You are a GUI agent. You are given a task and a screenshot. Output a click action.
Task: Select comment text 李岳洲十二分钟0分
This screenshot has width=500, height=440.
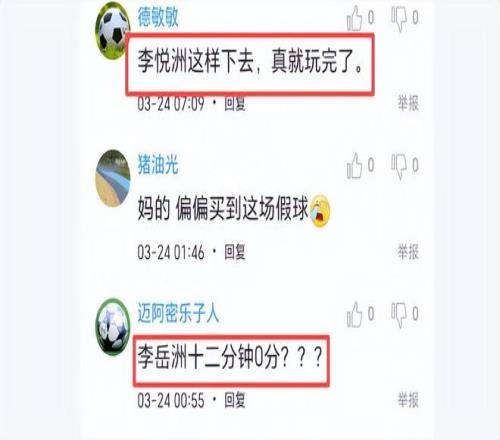(208, 358)
